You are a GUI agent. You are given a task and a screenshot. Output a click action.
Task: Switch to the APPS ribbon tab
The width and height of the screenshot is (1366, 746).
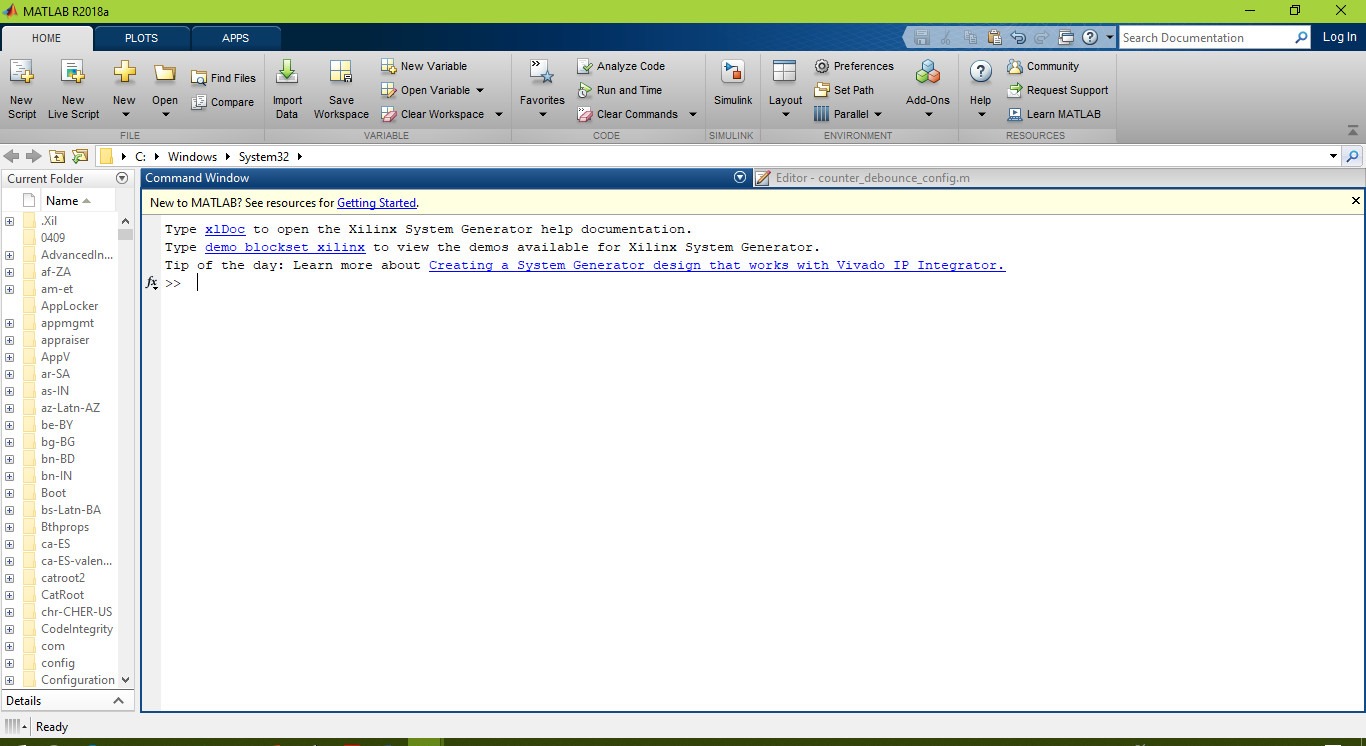236,37
